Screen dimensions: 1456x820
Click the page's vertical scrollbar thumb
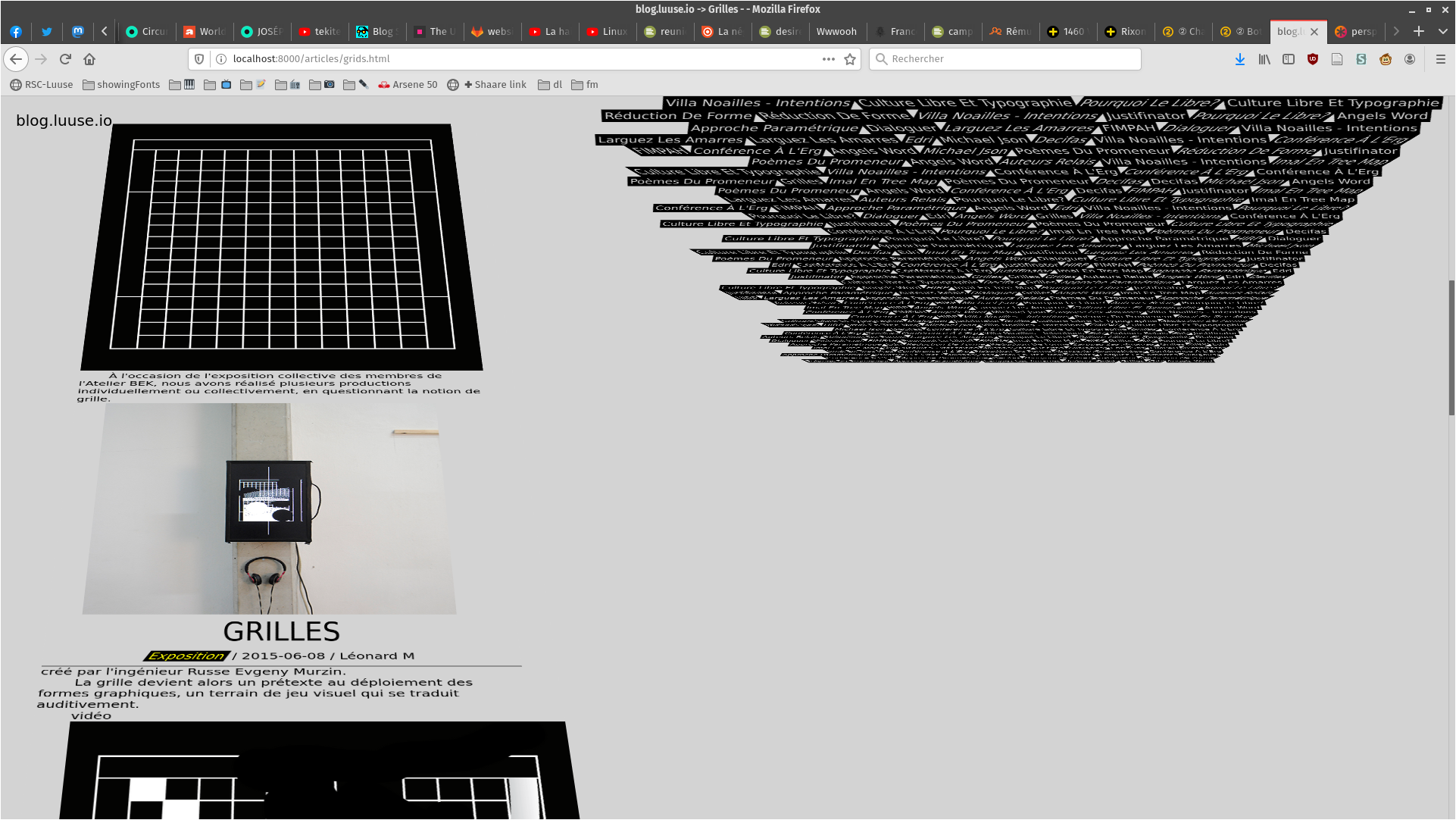pyautogui.click(x=1451, y=347)
